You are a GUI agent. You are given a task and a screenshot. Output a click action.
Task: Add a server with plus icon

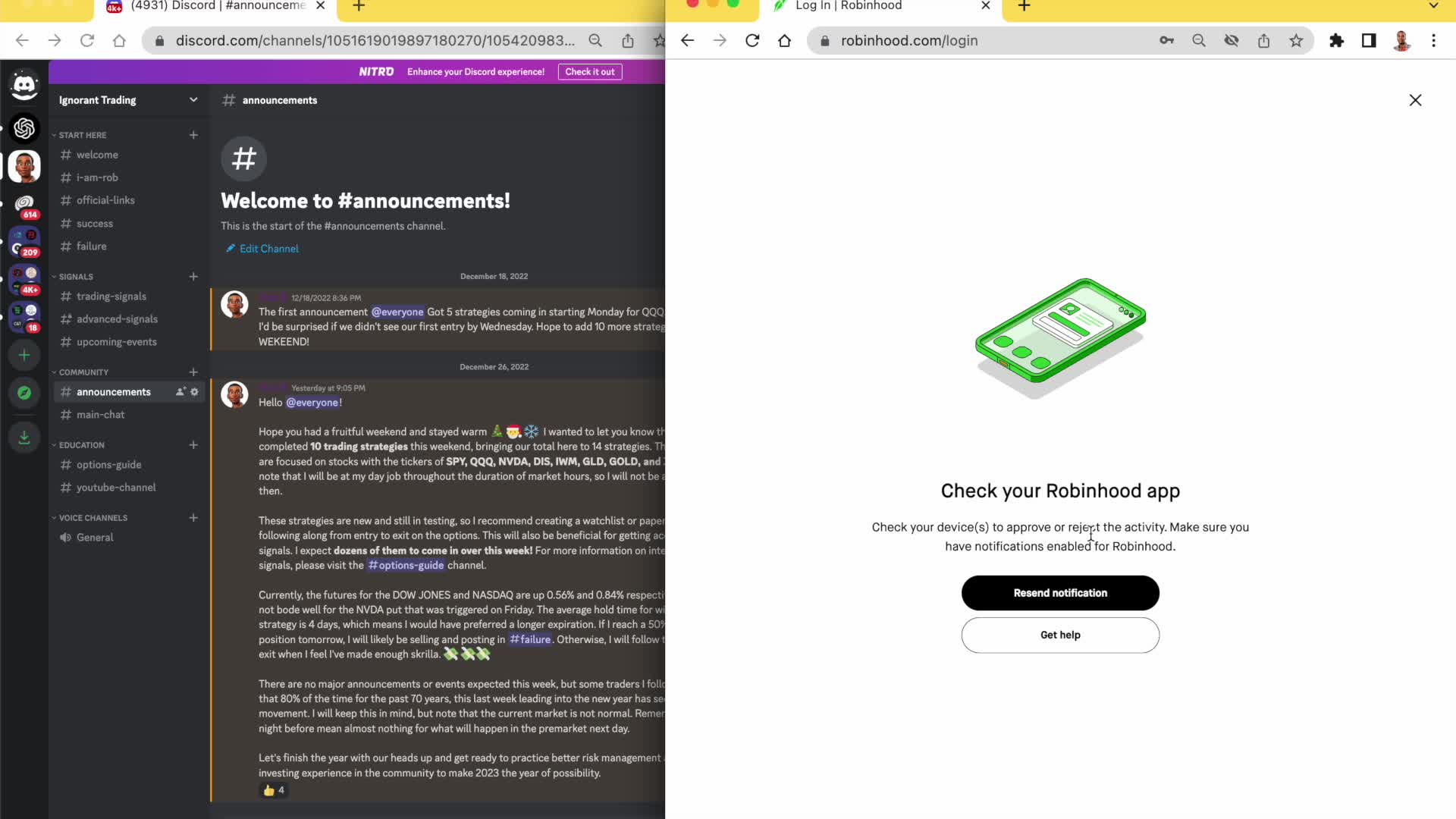[24, 355]
